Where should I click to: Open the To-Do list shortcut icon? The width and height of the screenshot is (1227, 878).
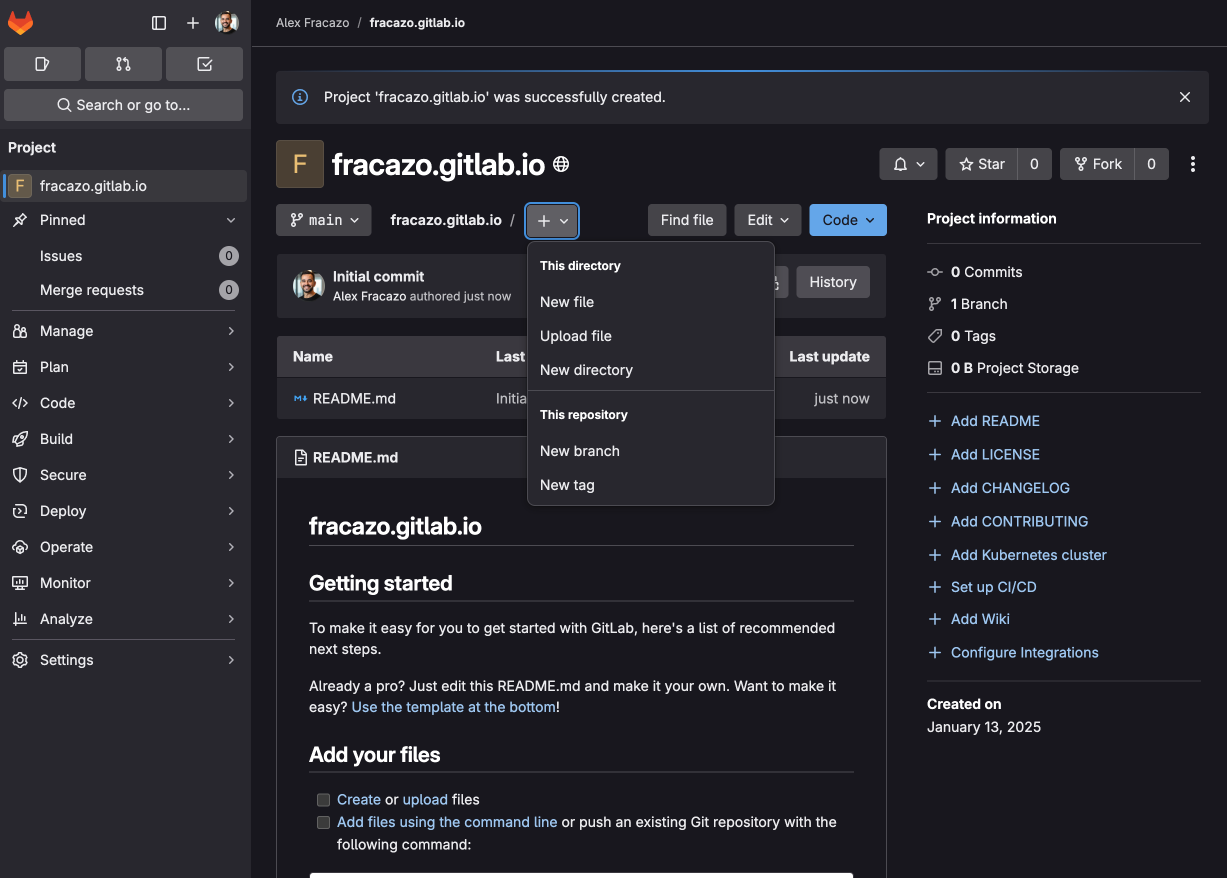(x=204, y=64)
